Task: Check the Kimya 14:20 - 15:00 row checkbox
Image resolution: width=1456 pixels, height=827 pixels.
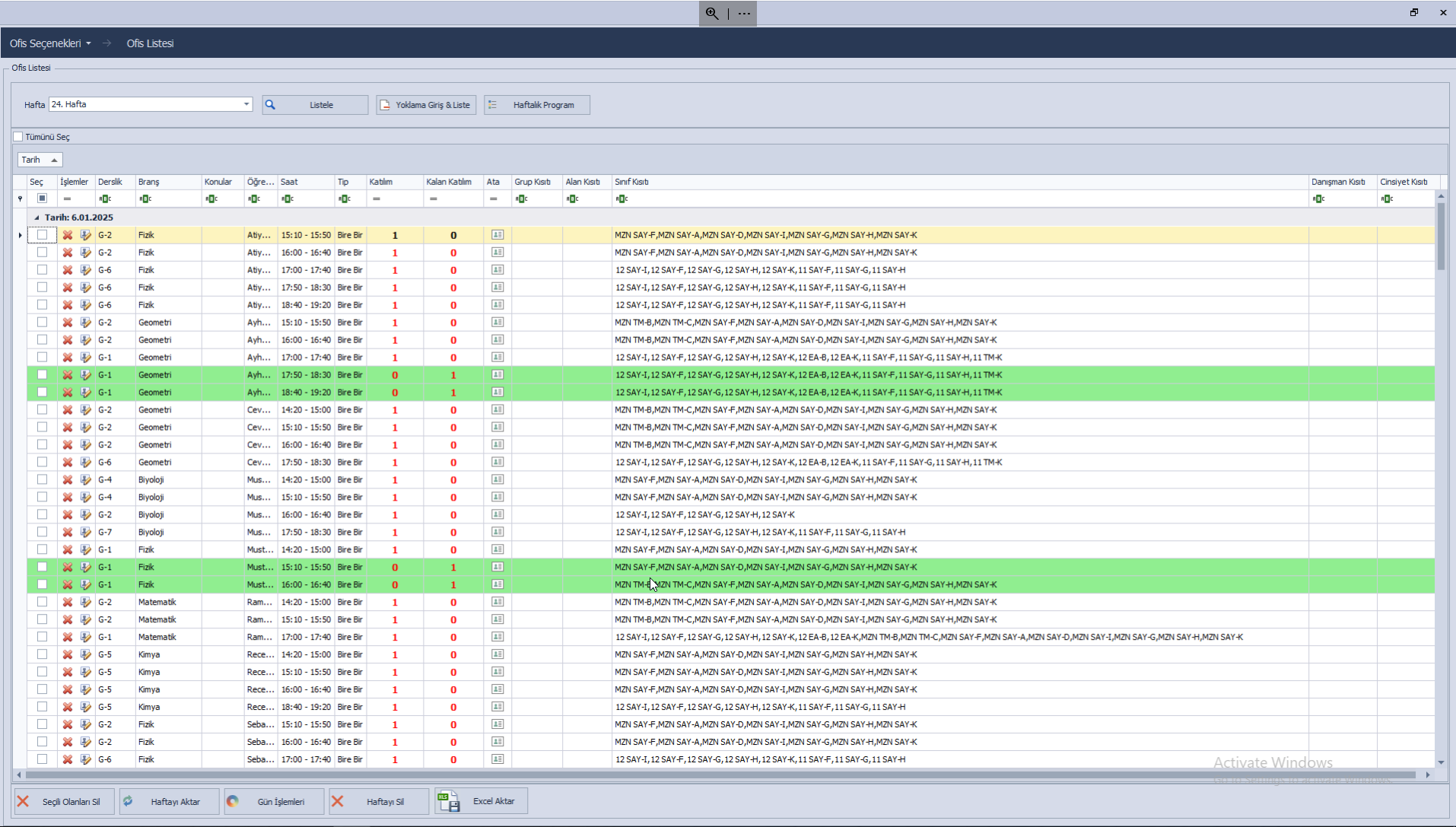Action: point(42,654)
